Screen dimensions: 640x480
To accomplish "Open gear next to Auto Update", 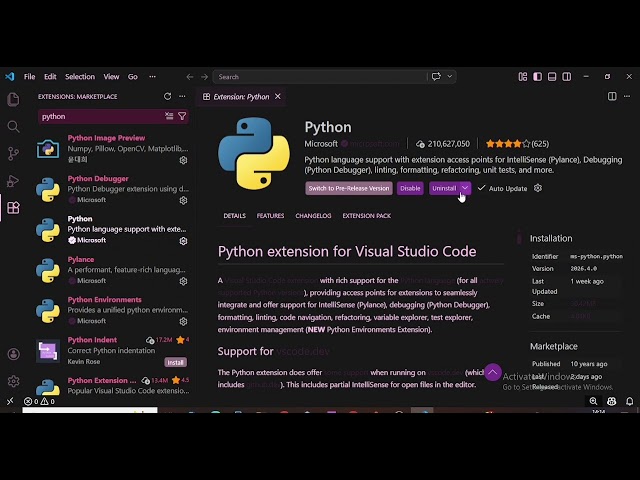I will click(x=538, y=188).
